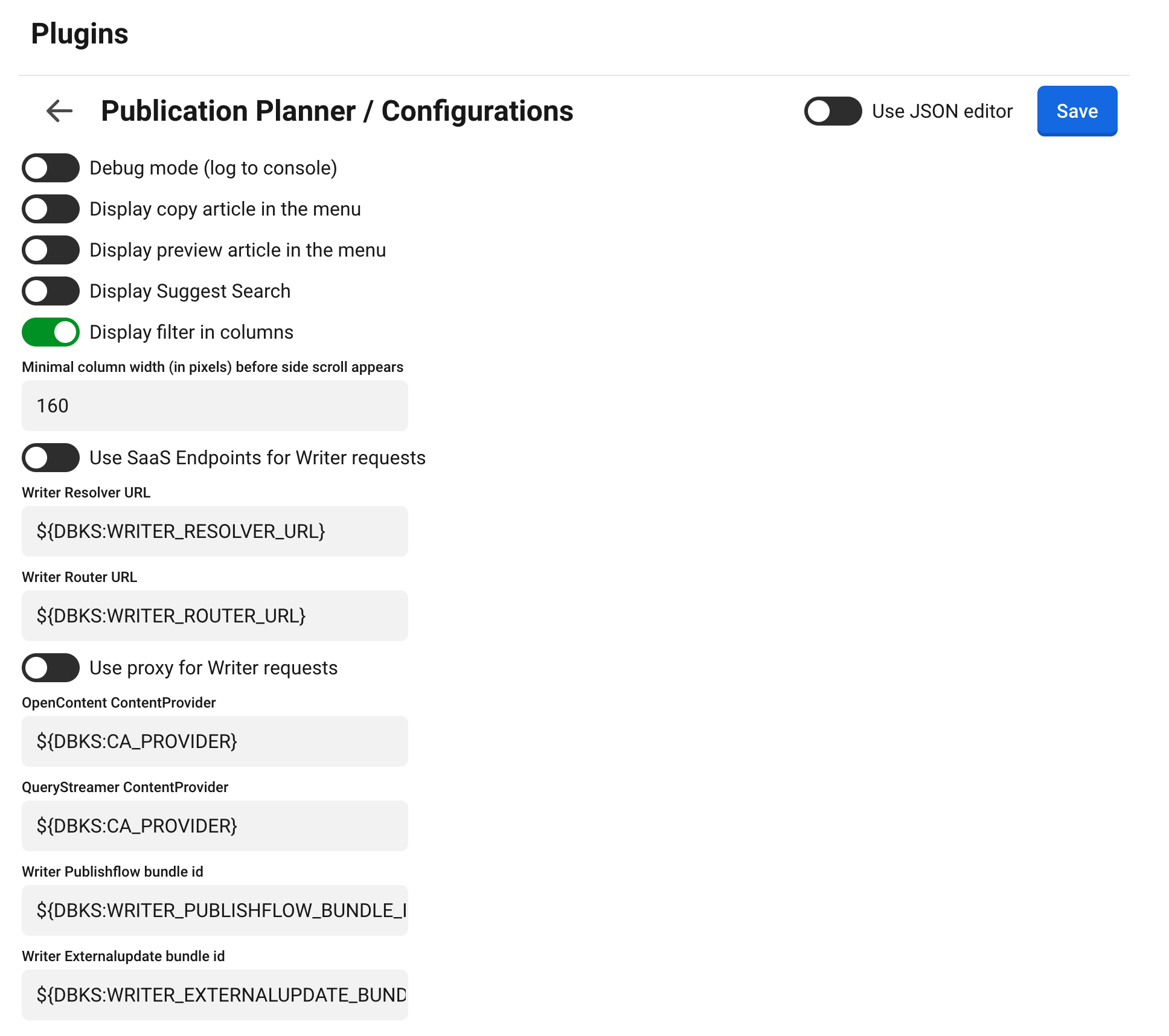Screen dimensions: 1169x1036
Task: Switch on Display Suggest Search
Action: pos(51,291)
